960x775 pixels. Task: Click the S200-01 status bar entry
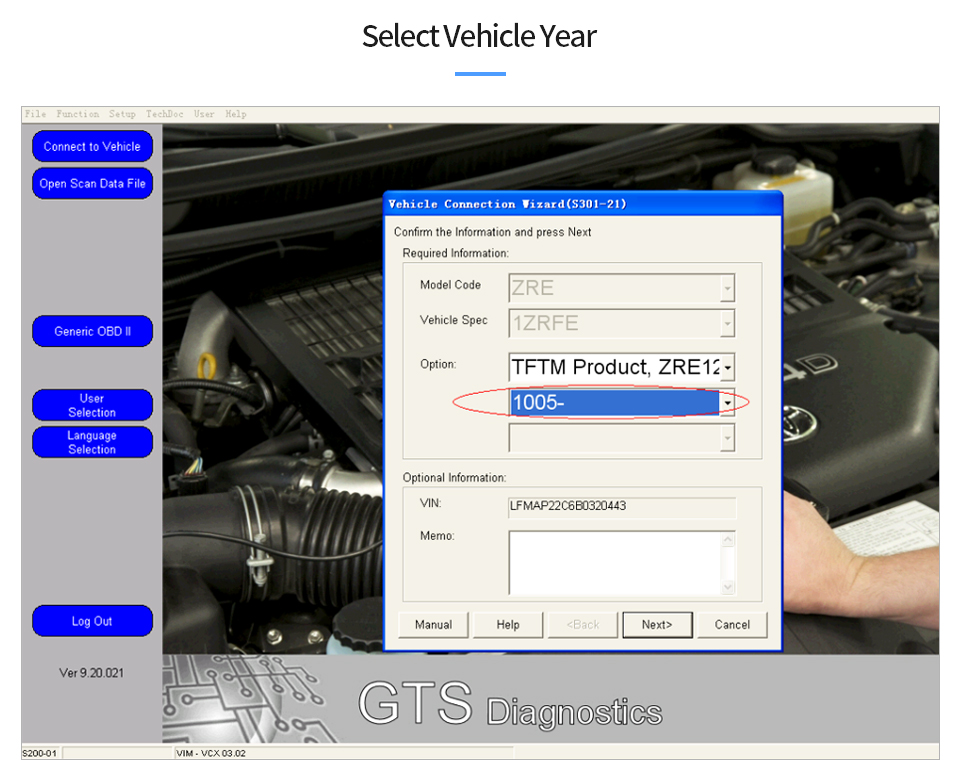click(39, 753)
